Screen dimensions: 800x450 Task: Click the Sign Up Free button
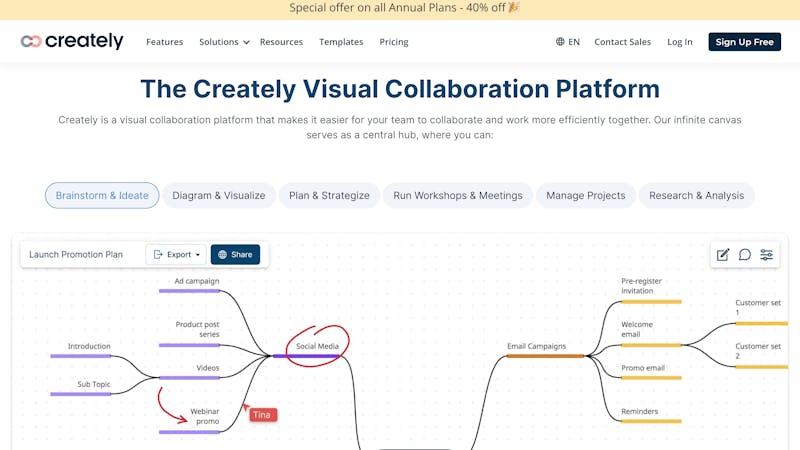click(744, 42)
